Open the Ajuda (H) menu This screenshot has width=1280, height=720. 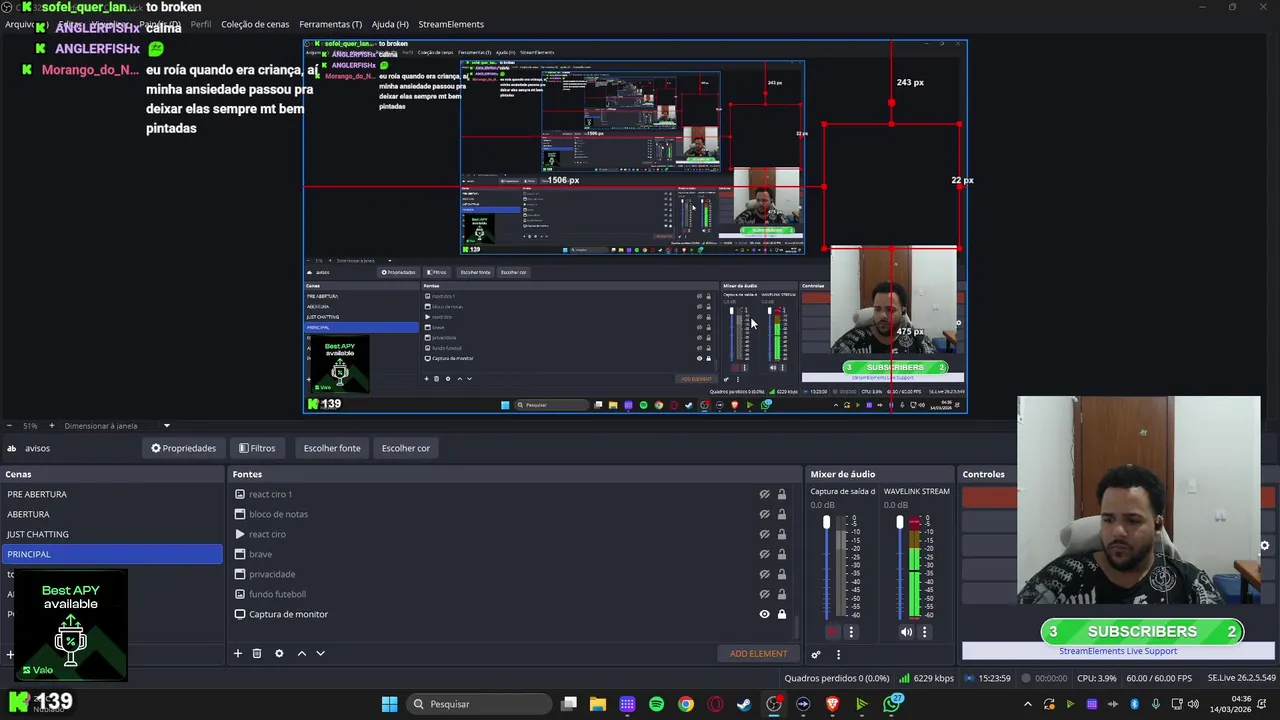pos(390,24)
